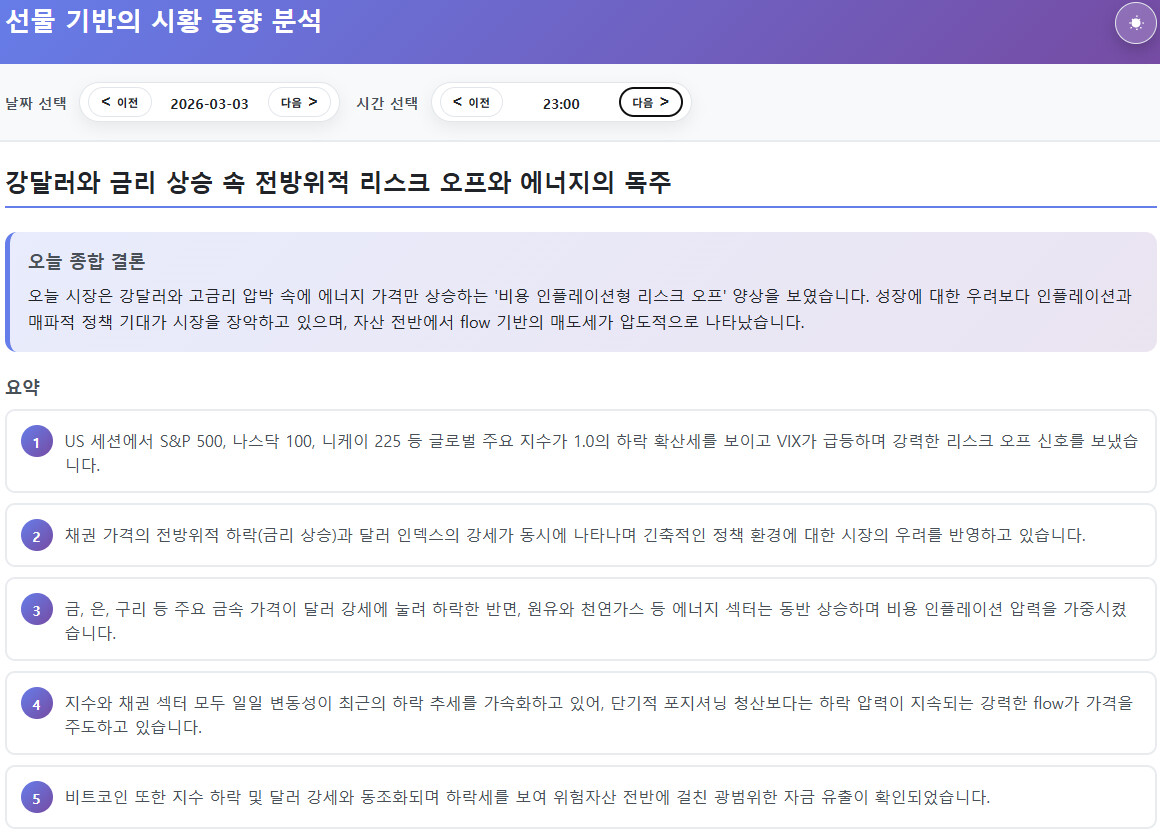Advance to next date with 다음 button
This screenshot has height=834, width=1160.
pyautogui.click(x=299, y=102)
